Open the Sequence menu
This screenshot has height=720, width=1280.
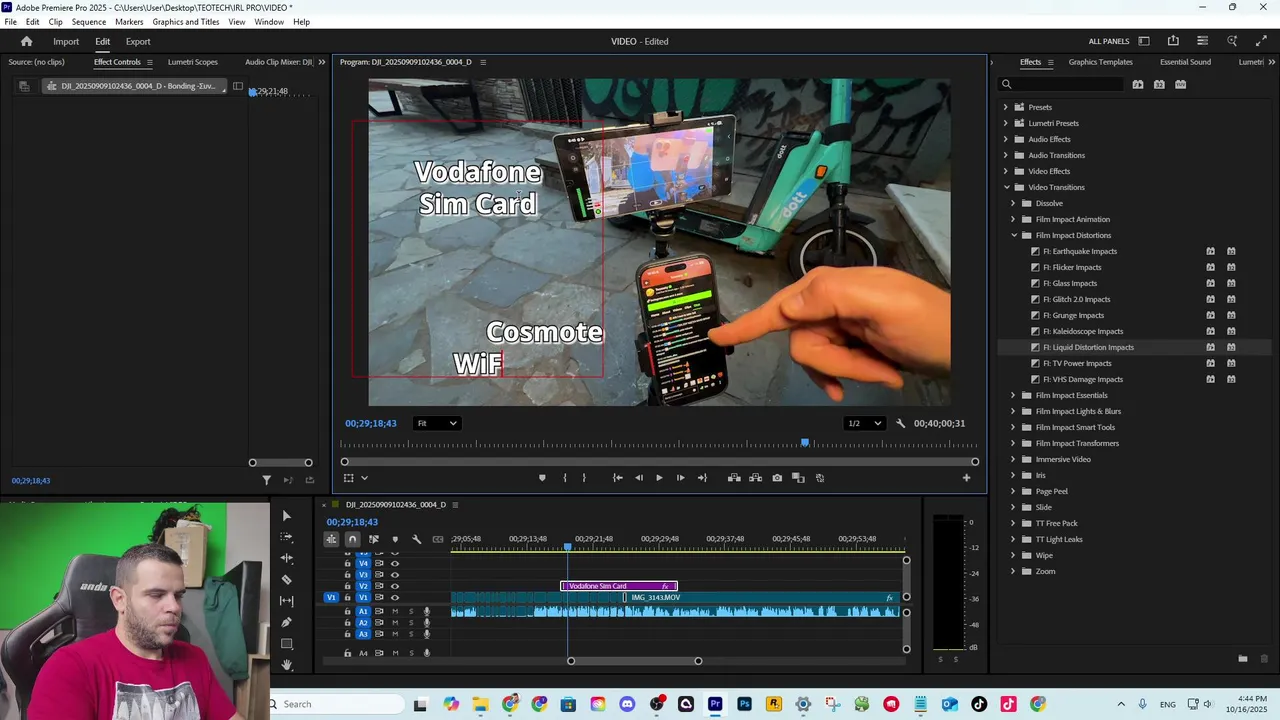89,22
